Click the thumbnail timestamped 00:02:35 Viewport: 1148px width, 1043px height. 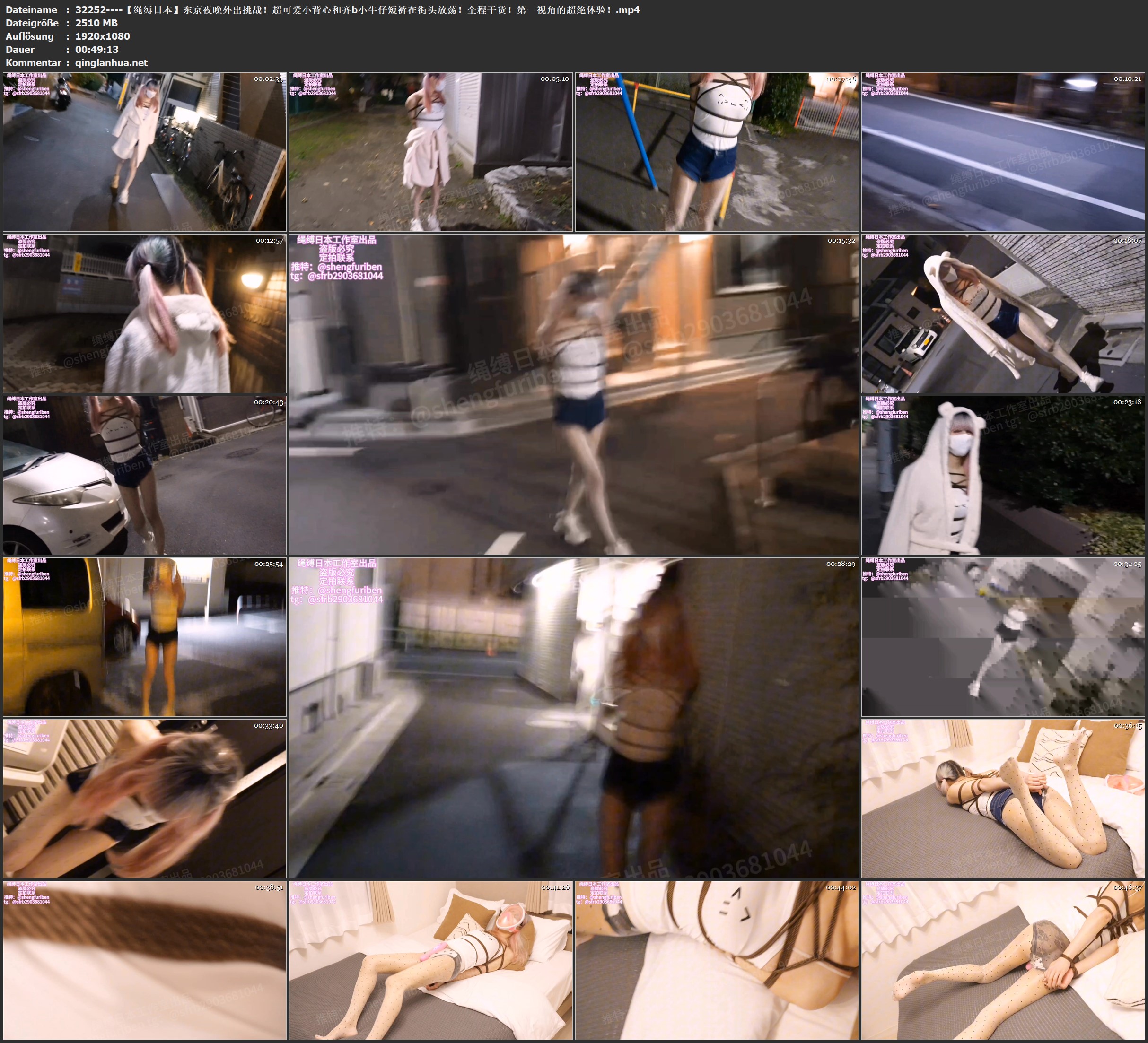click(145, 151)
